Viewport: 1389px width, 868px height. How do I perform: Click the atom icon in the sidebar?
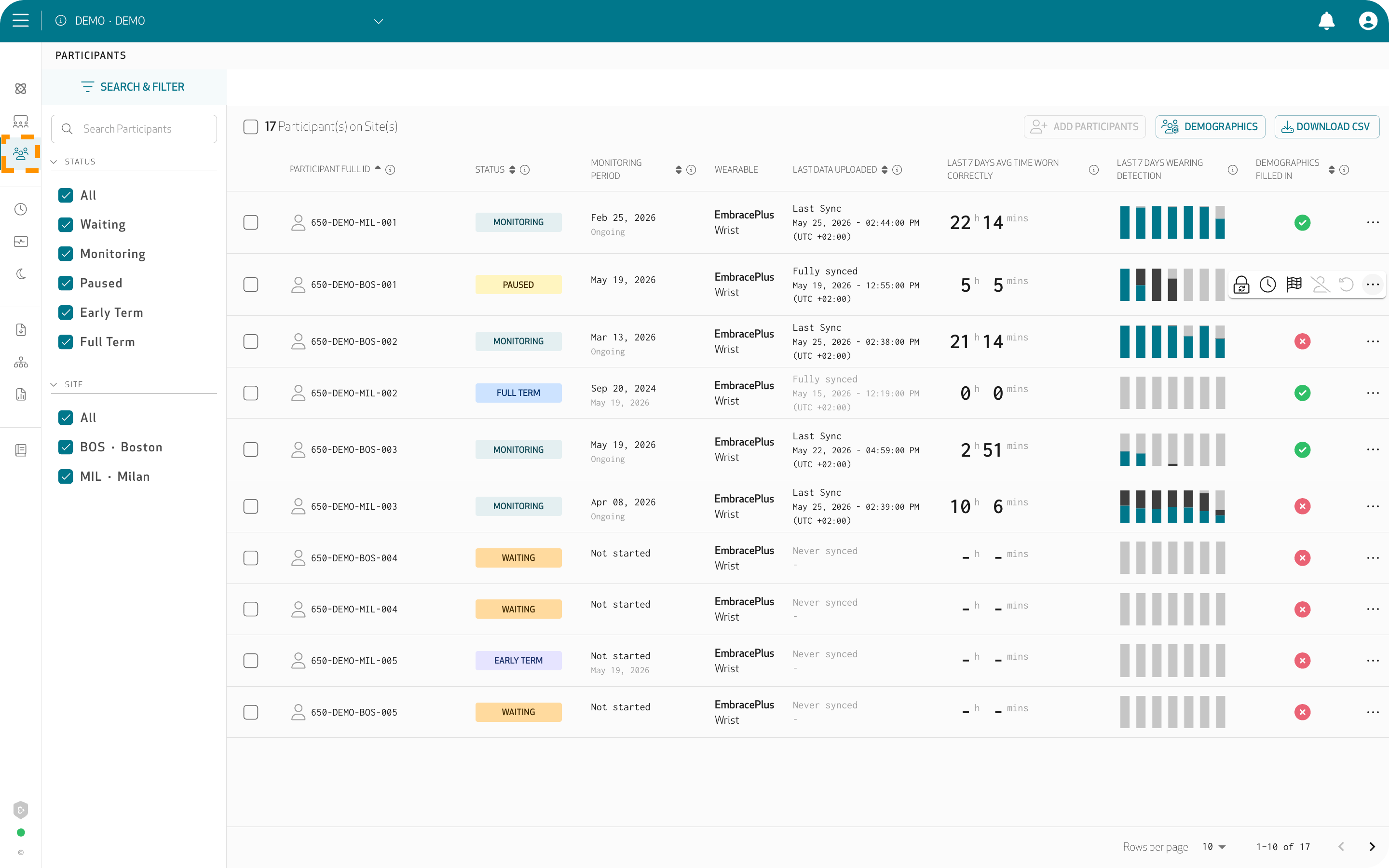click(21, 88)
